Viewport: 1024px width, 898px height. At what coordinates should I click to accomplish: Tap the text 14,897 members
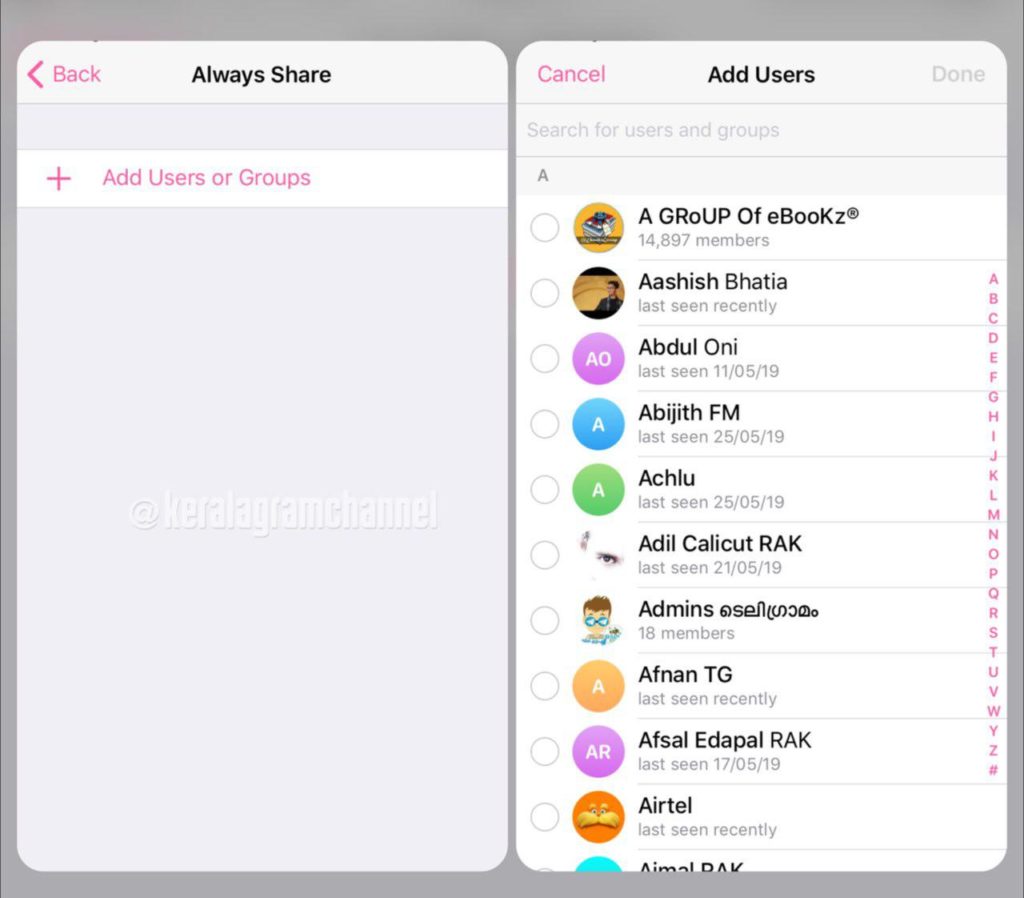pyautogui.click(x=703, y=240)
